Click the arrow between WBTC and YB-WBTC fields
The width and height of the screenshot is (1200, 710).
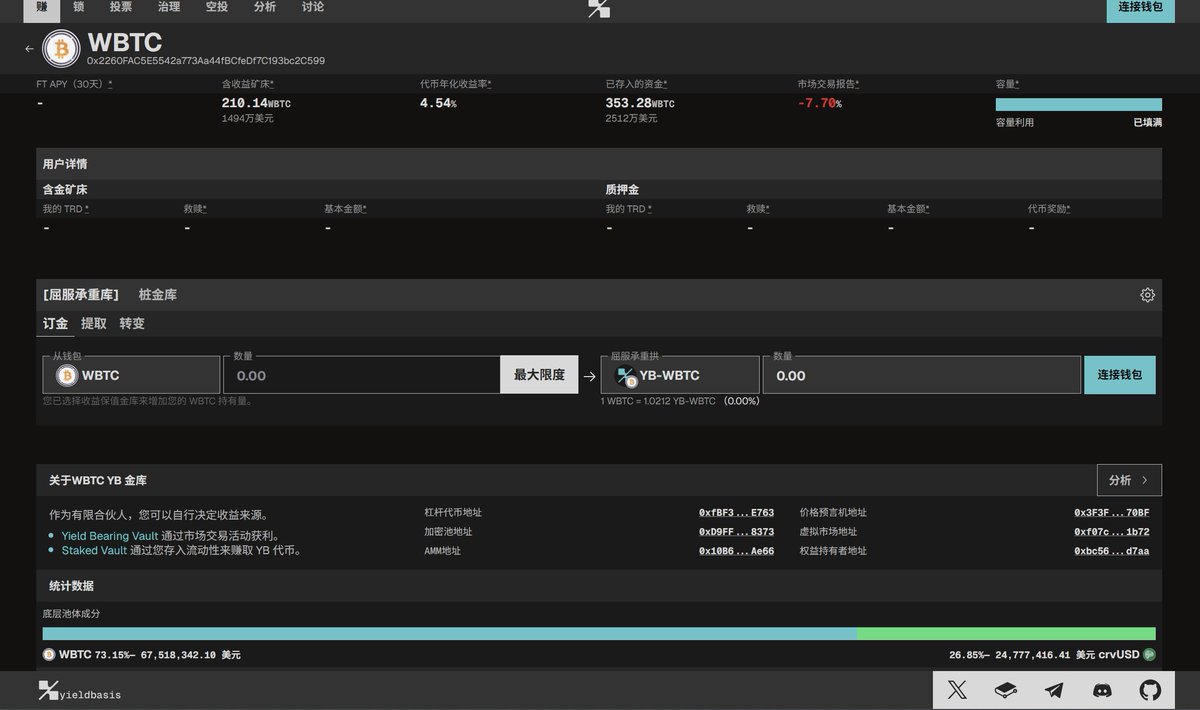[590, 376]
